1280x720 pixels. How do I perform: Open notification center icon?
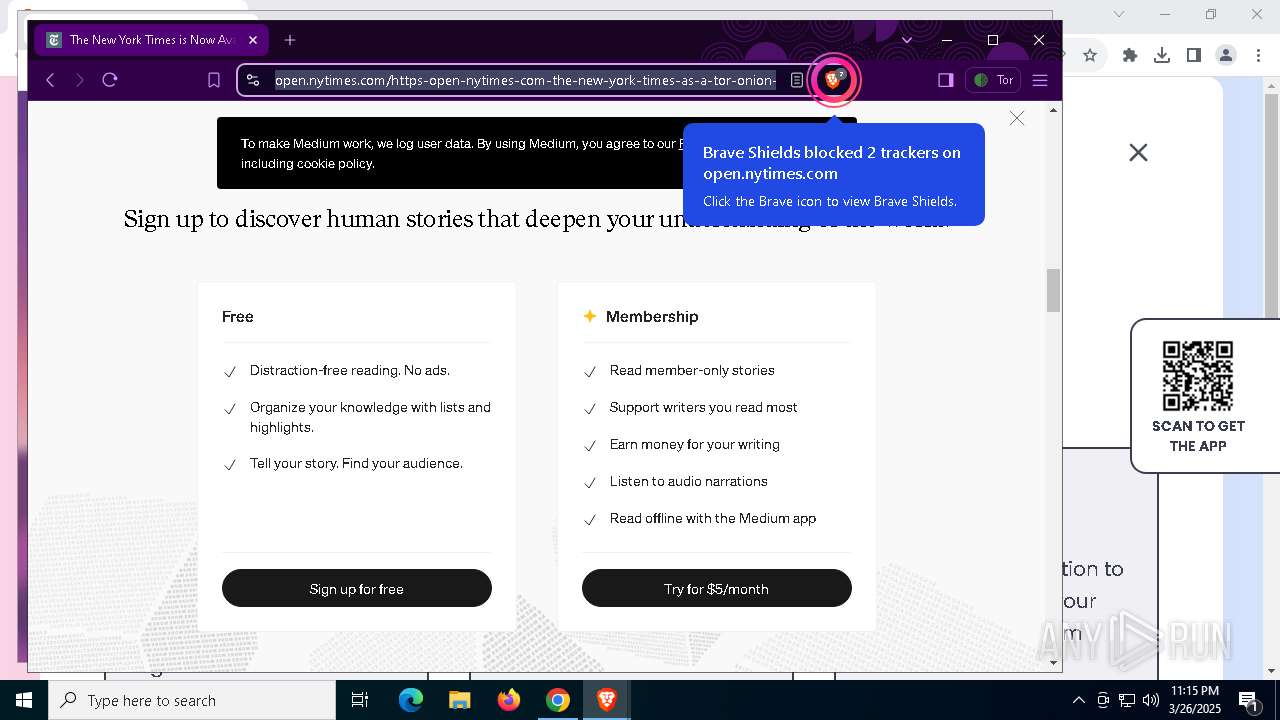pos(1248,700)
